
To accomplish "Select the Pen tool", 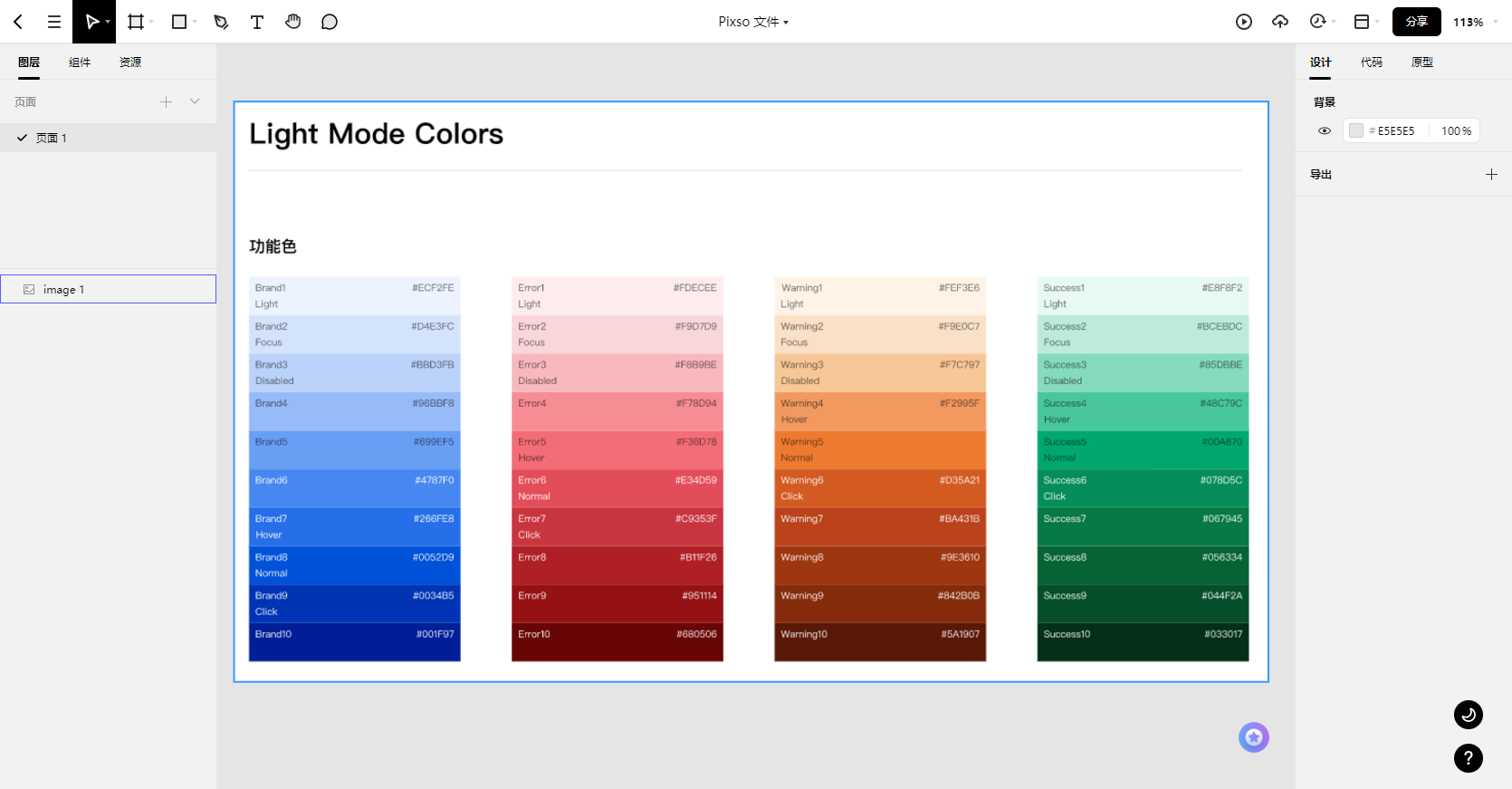I will point(221,22).
